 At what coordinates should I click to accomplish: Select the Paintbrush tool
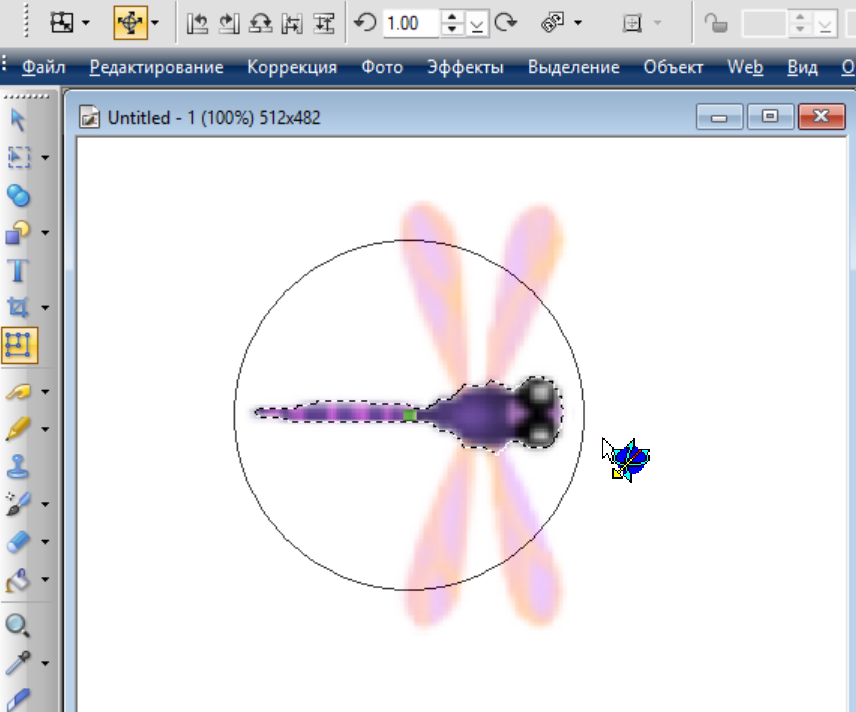(18, 429)
